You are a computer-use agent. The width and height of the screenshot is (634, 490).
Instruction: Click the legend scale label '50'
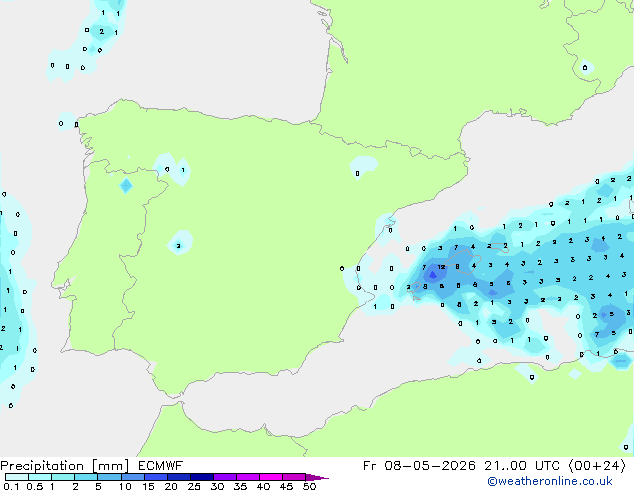pyautogui.click(x=309, y=486)
